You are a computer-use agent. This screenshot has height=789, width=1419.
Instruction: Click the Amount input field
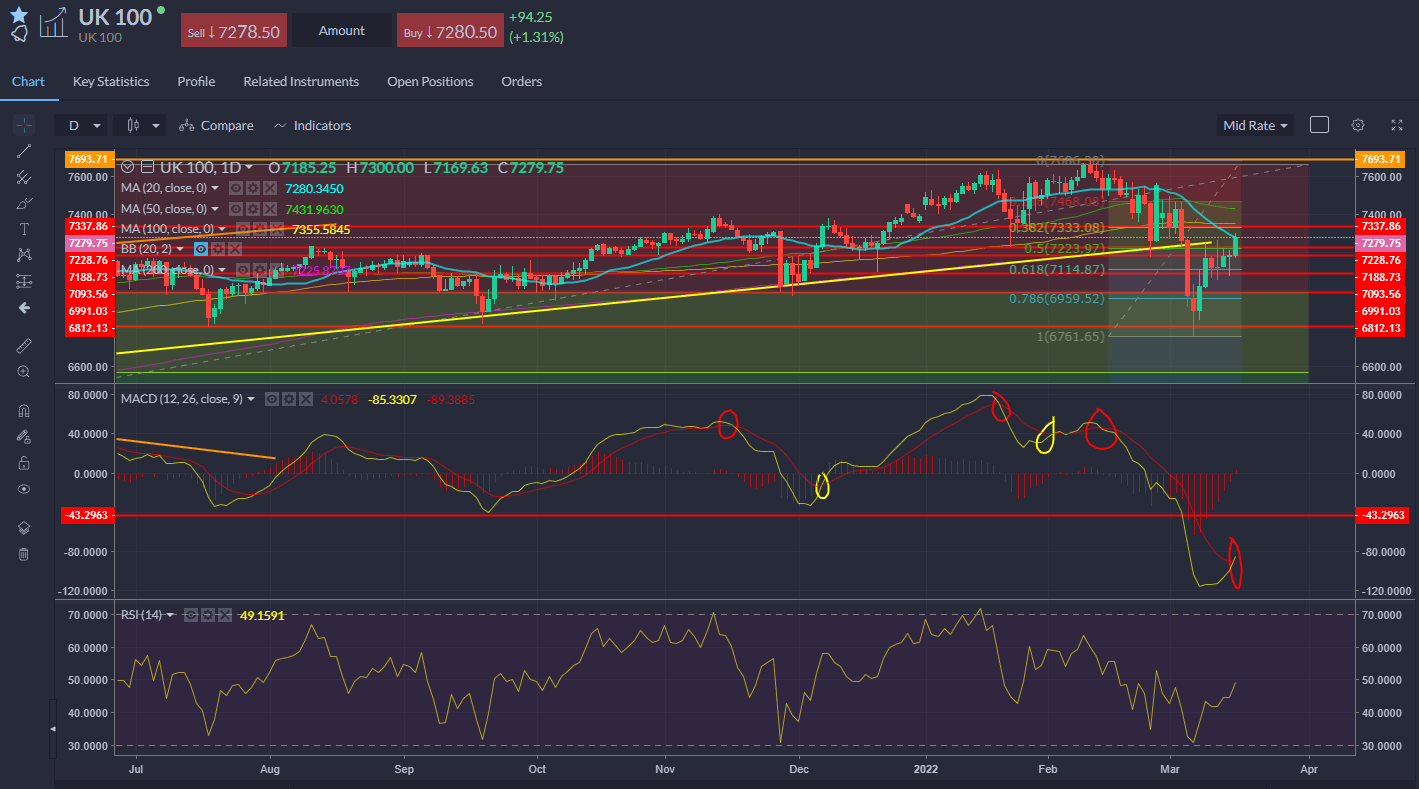341,30
